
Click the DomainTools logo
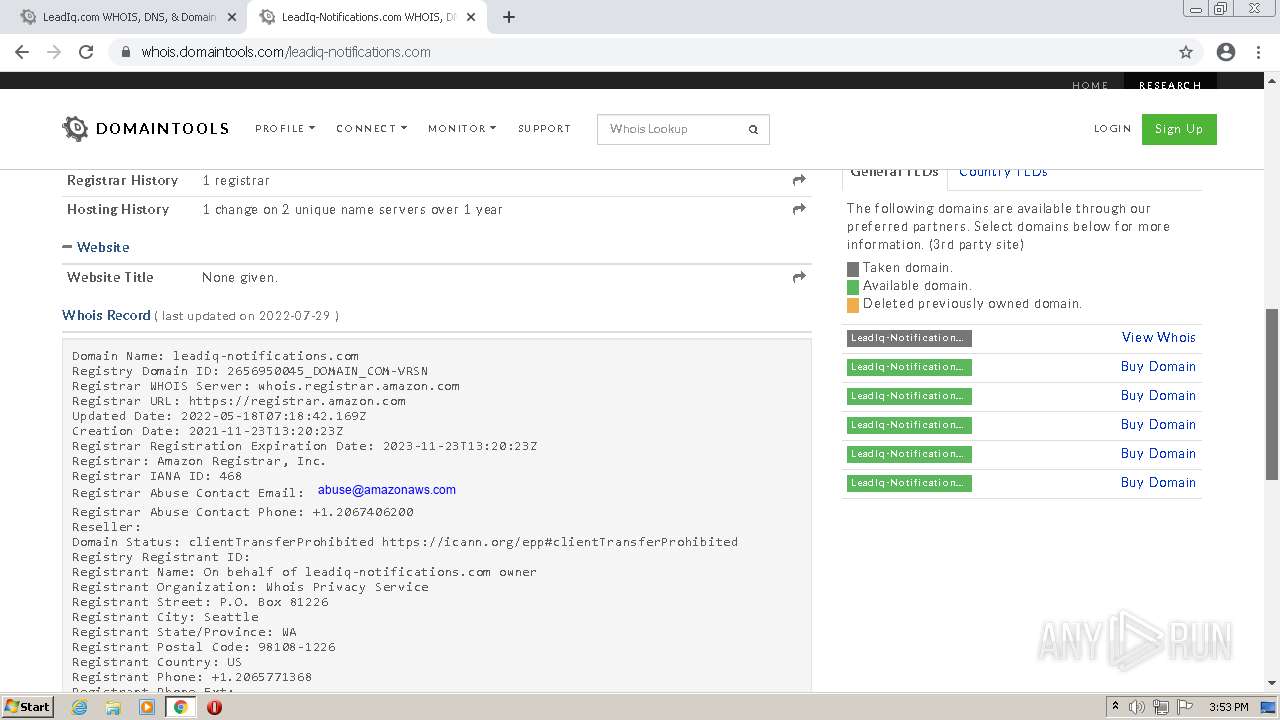click(x=145, y=128)
